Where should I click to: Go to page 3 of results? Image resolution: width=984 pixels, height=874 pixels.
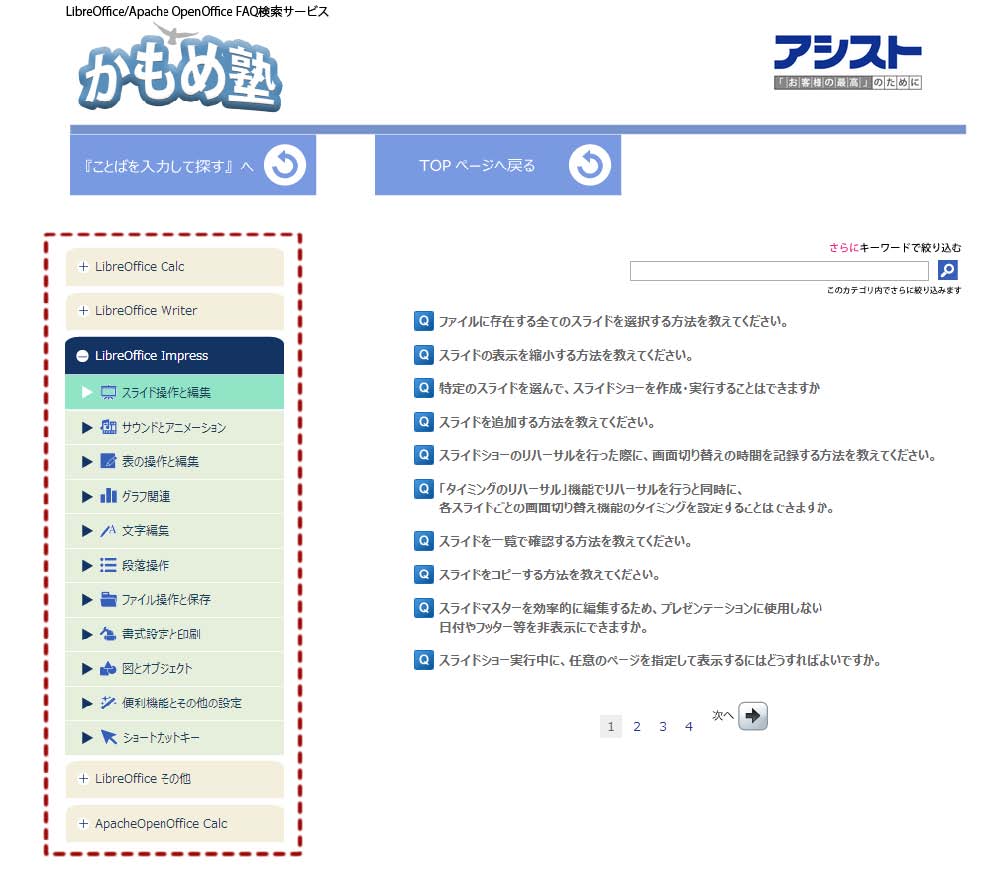pos(663,727)
